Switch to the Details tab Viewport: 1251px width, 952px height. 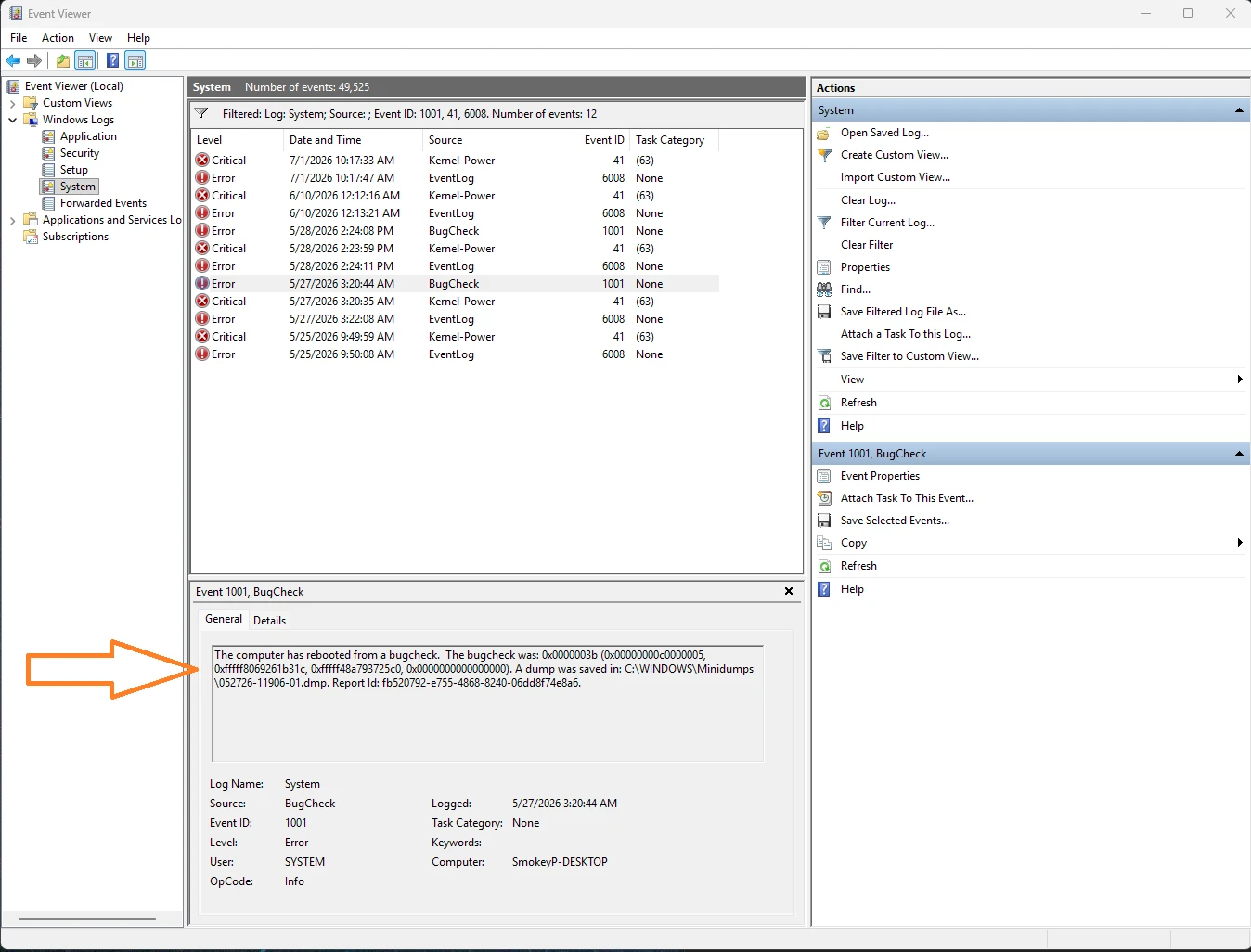coord(269,621)
